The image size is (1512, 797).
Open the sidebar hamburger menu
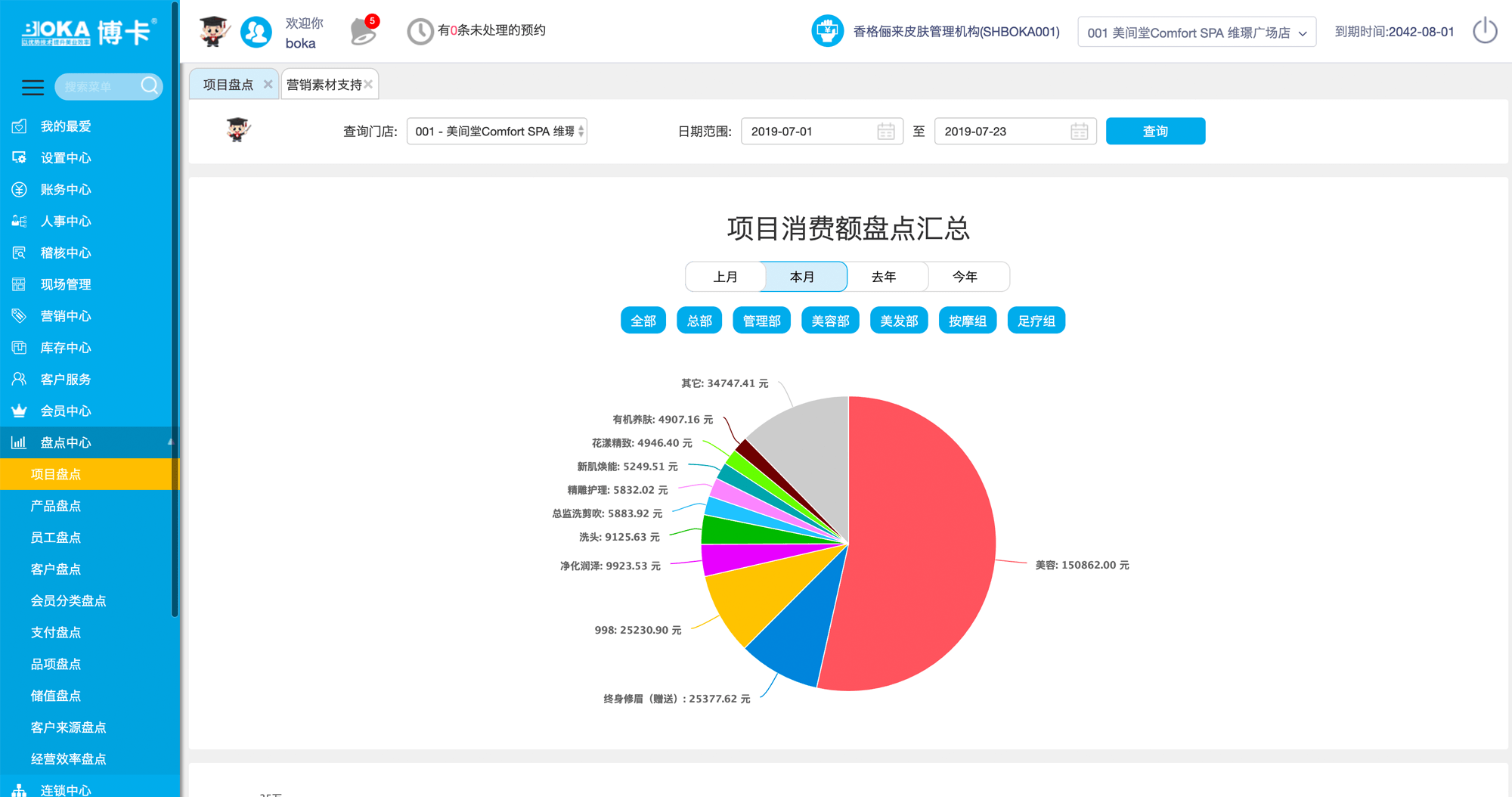(33, 87)
